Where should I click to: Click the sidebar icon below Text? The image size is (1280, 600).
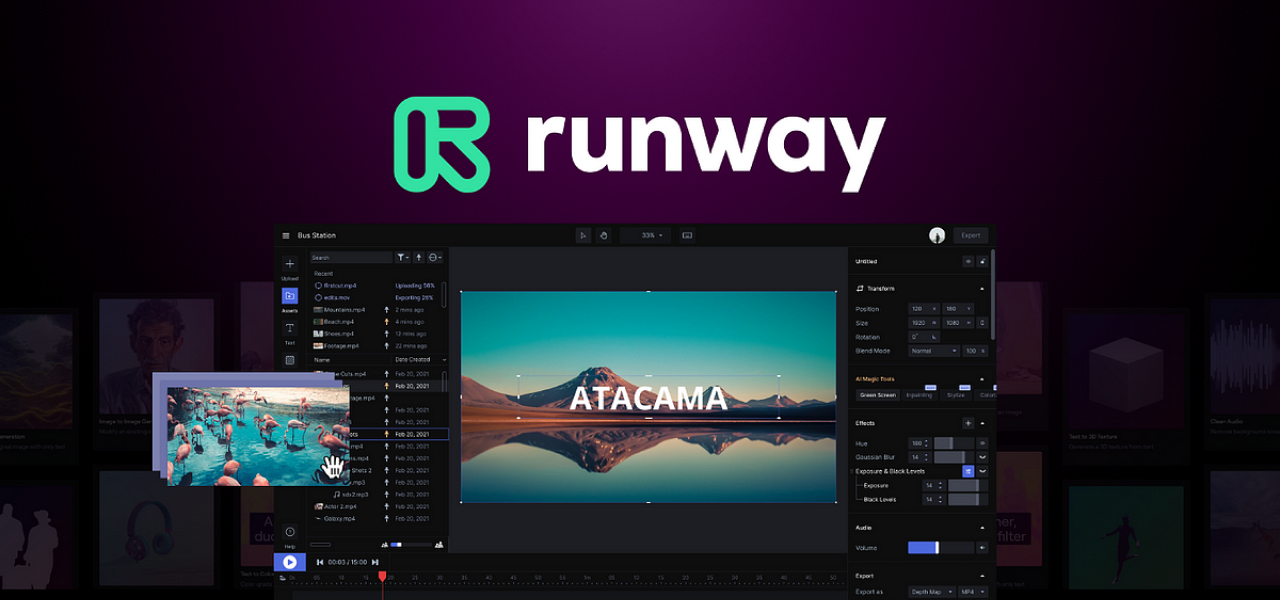click(290, 360)
